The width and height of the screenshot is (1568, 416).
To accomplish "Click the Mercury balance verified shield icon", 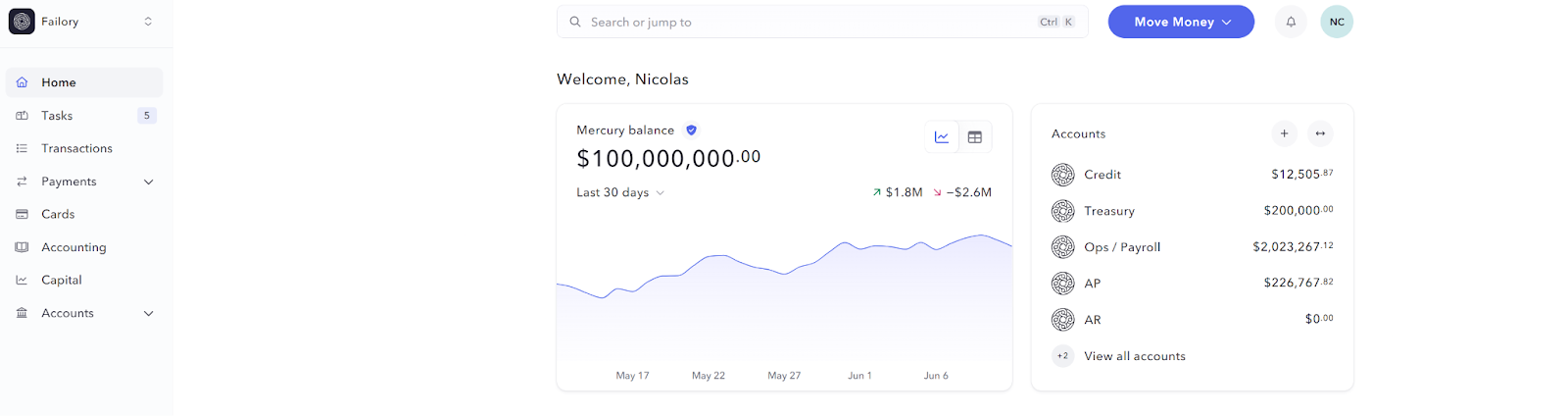I will coord(691,130).
